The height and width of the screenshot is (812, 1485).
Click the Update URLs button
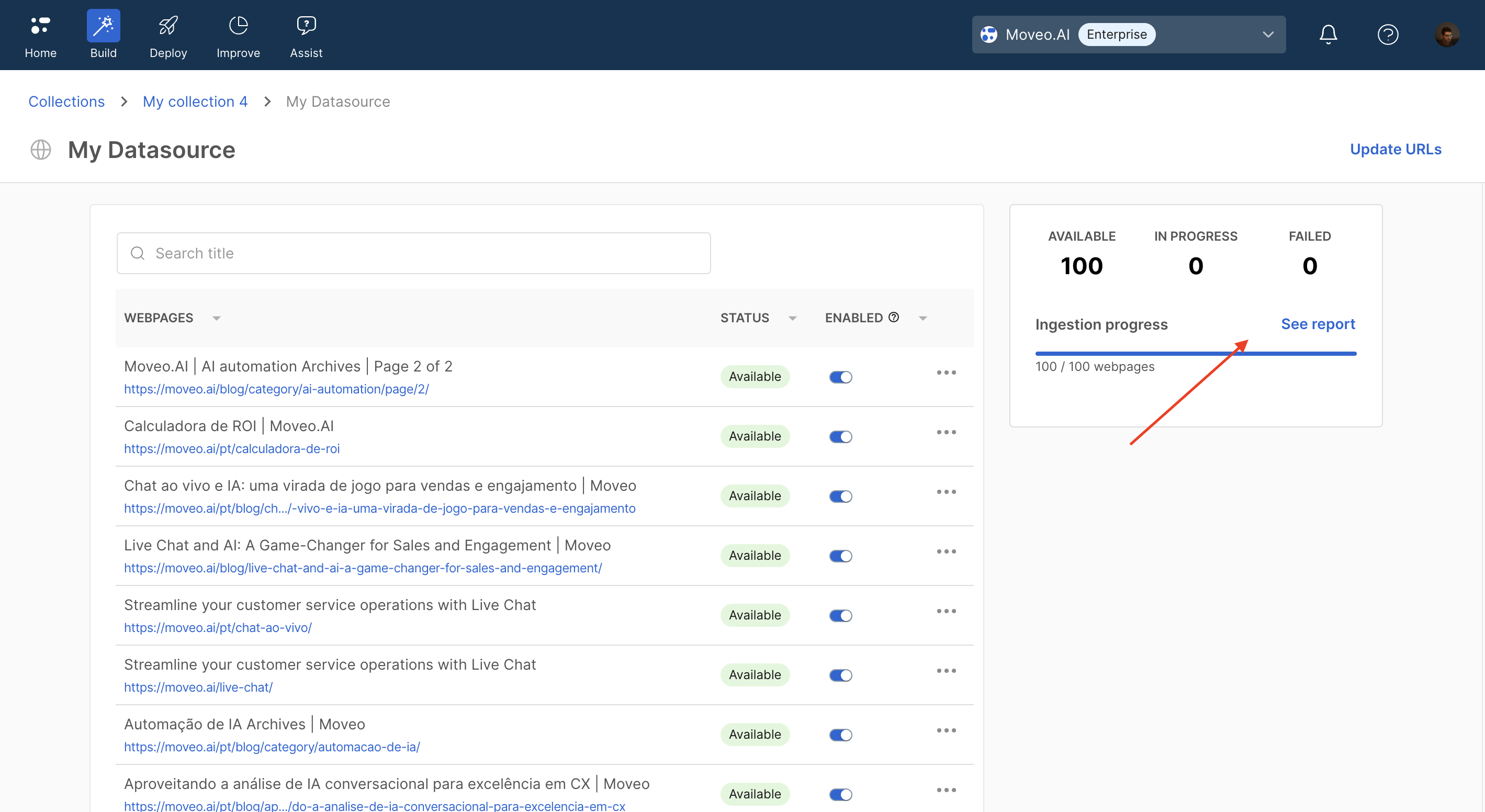(1395, 149)
